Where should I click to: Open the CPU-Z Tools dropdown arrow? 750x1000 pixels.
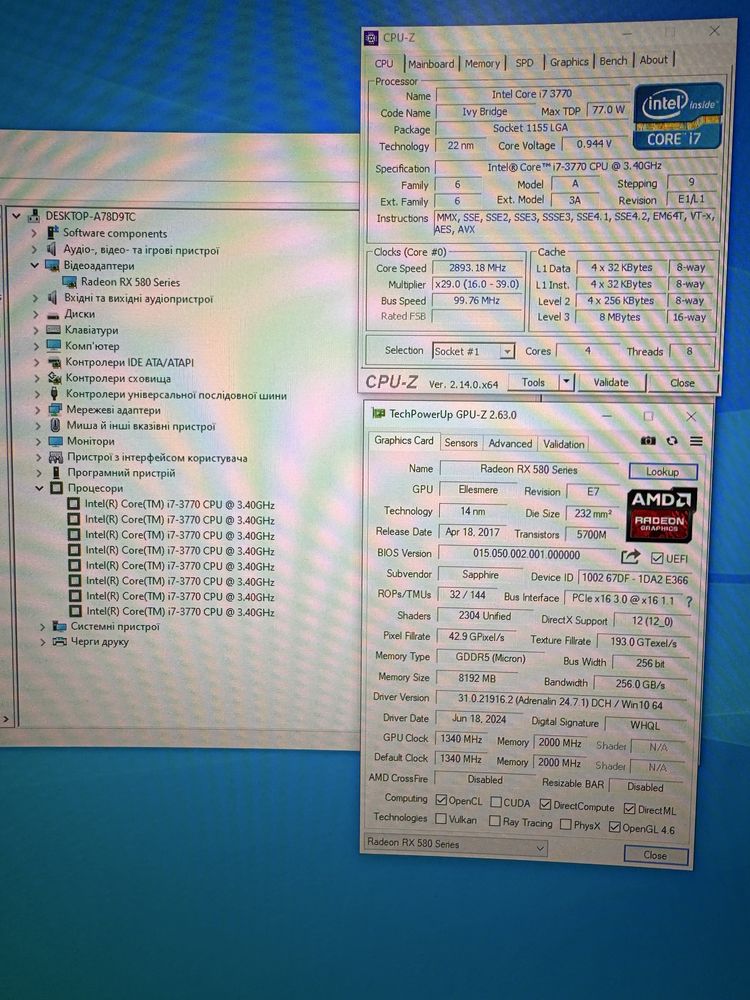566,381
